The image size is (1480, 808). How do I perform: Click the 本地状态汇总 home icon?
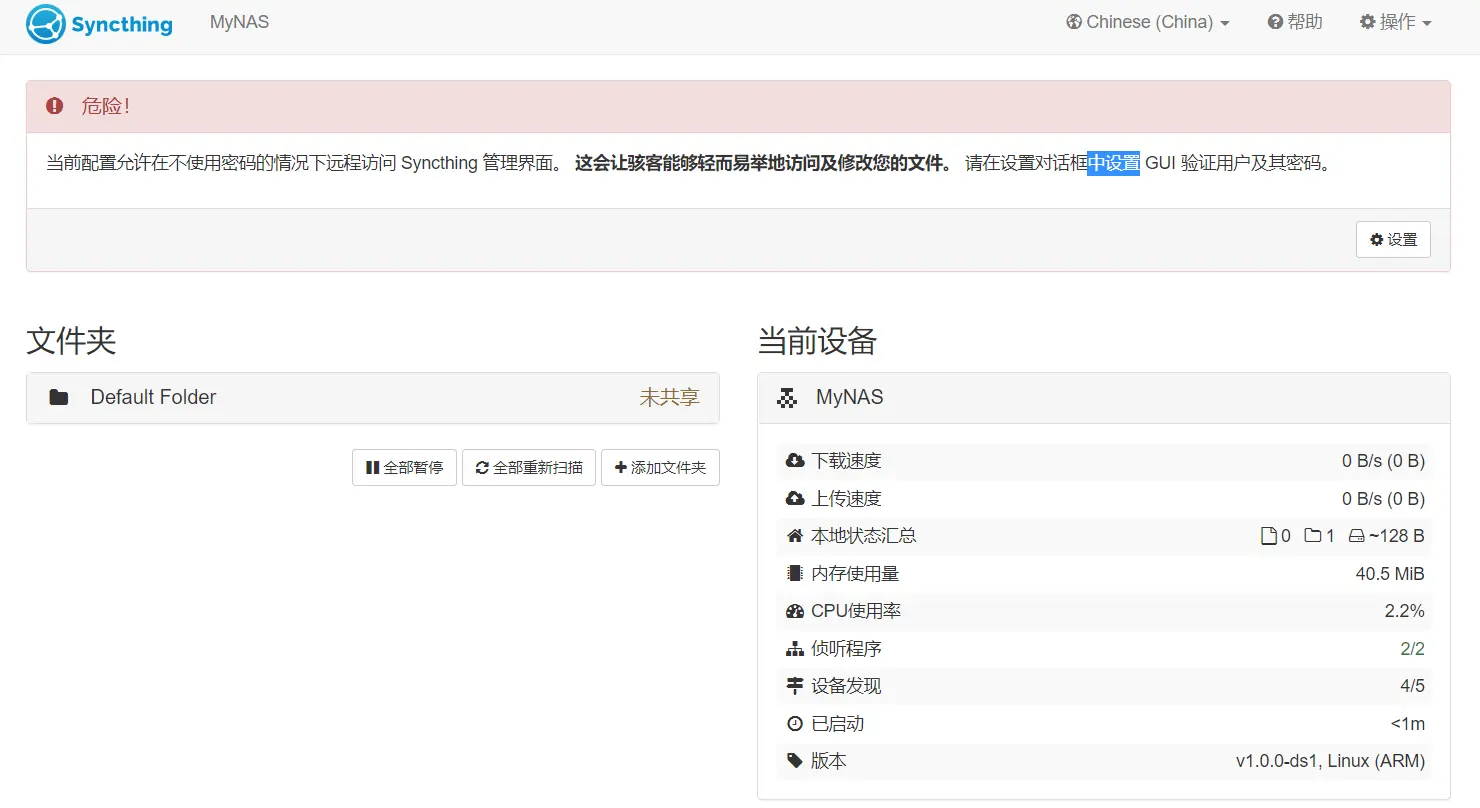point(795,536)
